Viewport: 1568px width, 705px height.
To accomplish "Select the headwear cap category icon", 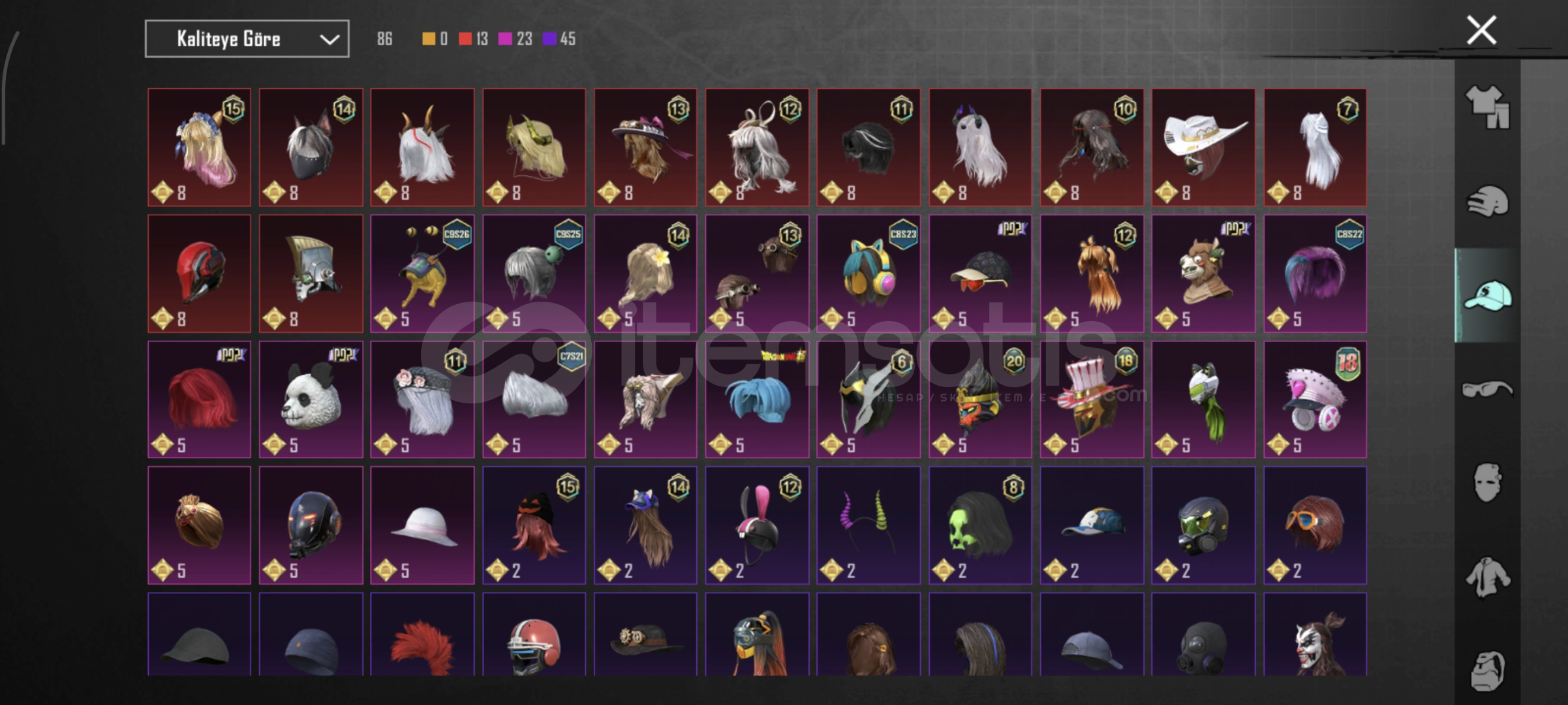I will point(1487,296).
